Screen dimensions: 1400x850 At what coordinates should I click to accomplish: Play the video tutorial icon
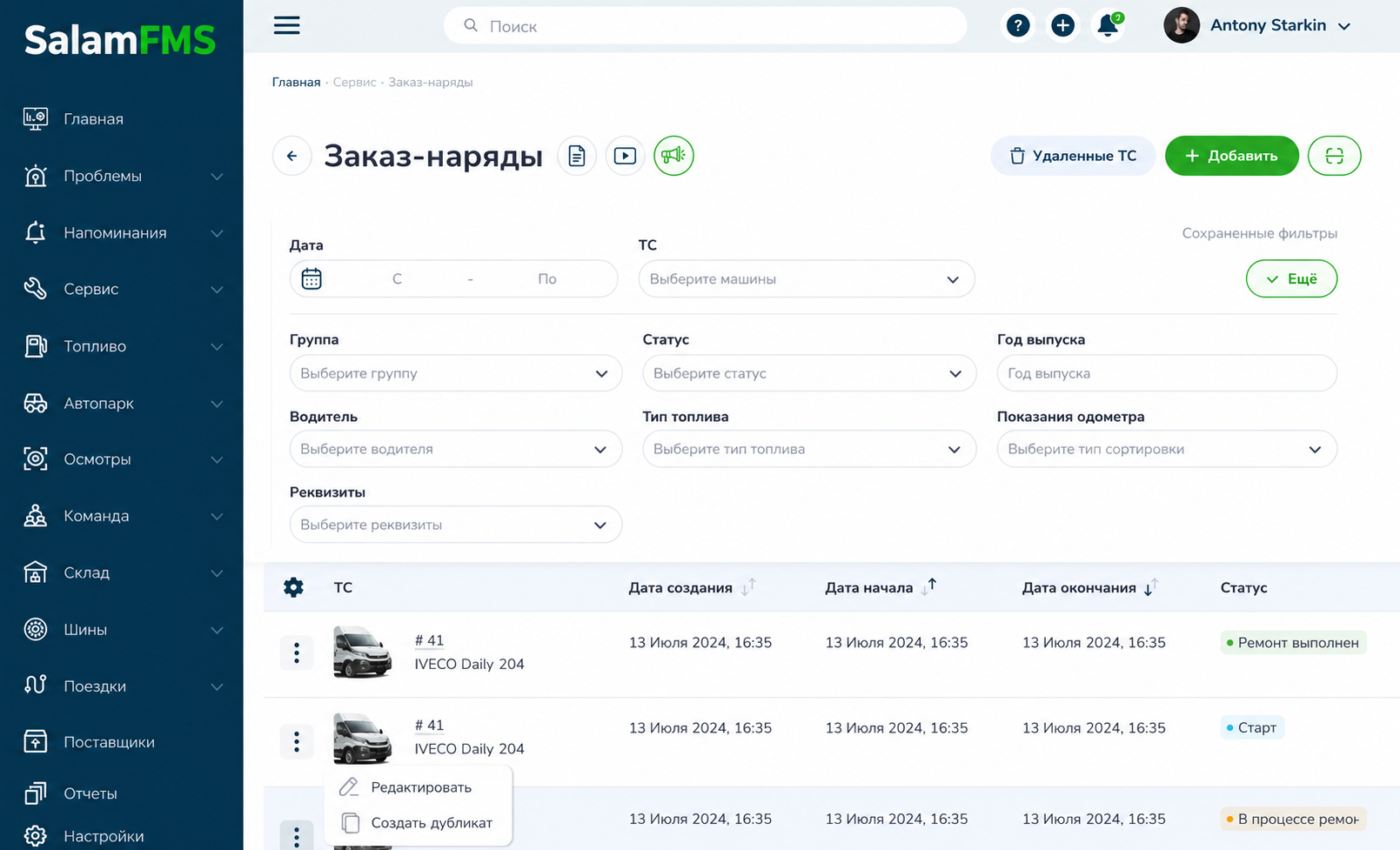[x=625, y=156]
